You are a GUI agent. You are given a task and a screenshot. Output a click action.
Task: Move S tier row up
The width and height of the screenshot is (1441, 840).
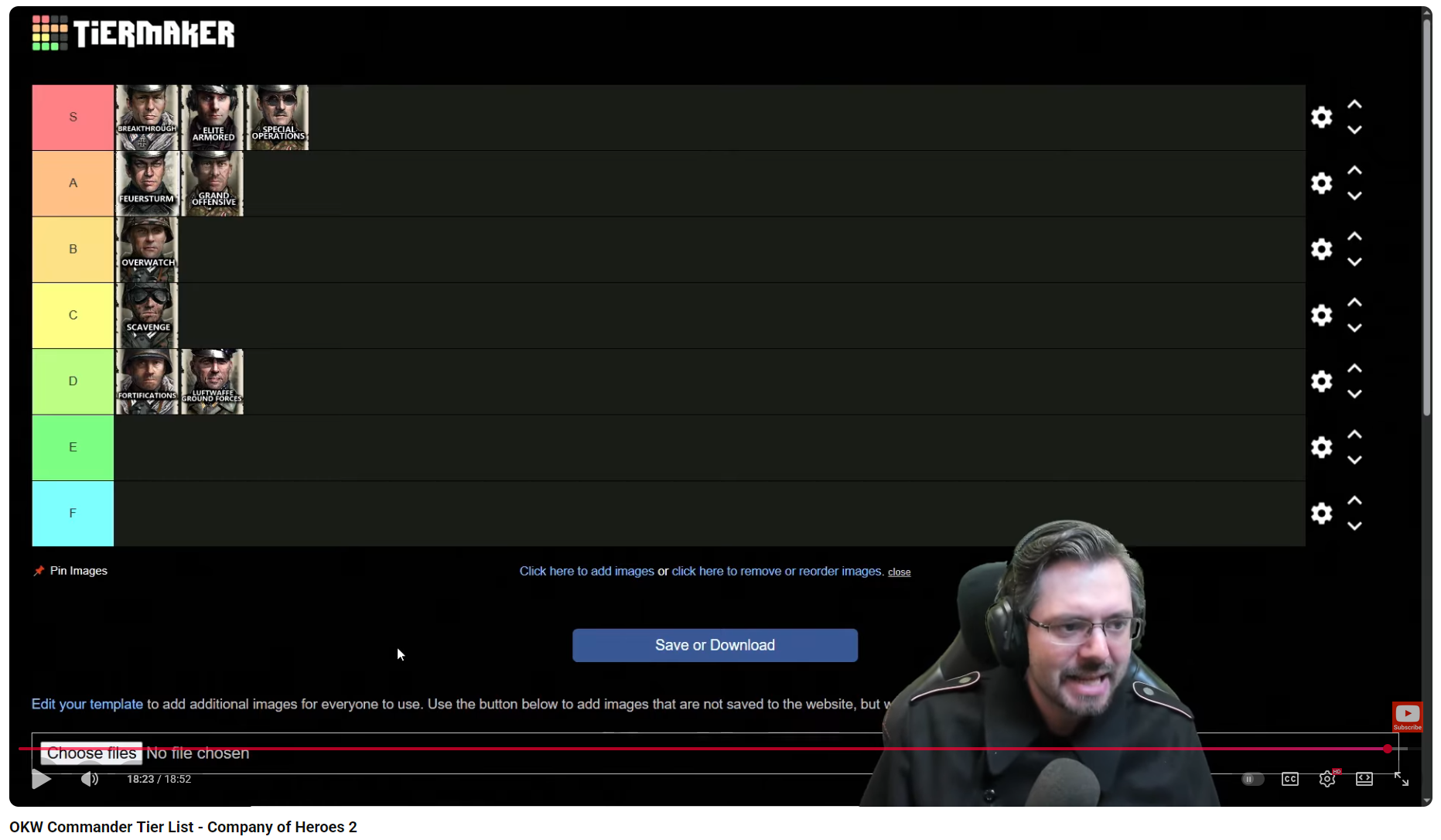(x=1354, y=104)
